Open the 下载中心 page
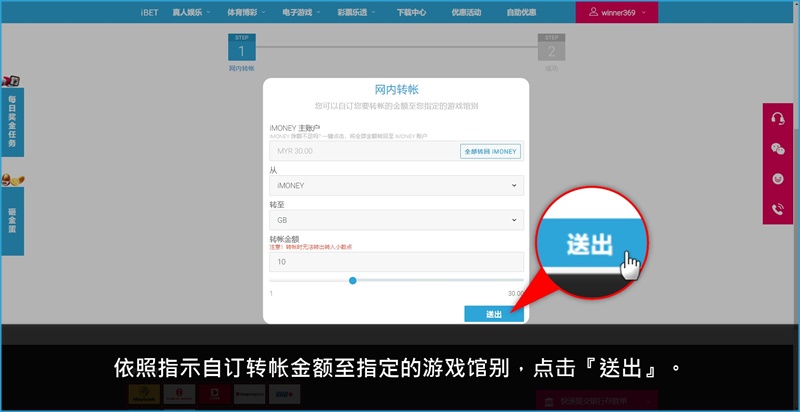The width and height of the screenshot is (800, 412). 411,12
